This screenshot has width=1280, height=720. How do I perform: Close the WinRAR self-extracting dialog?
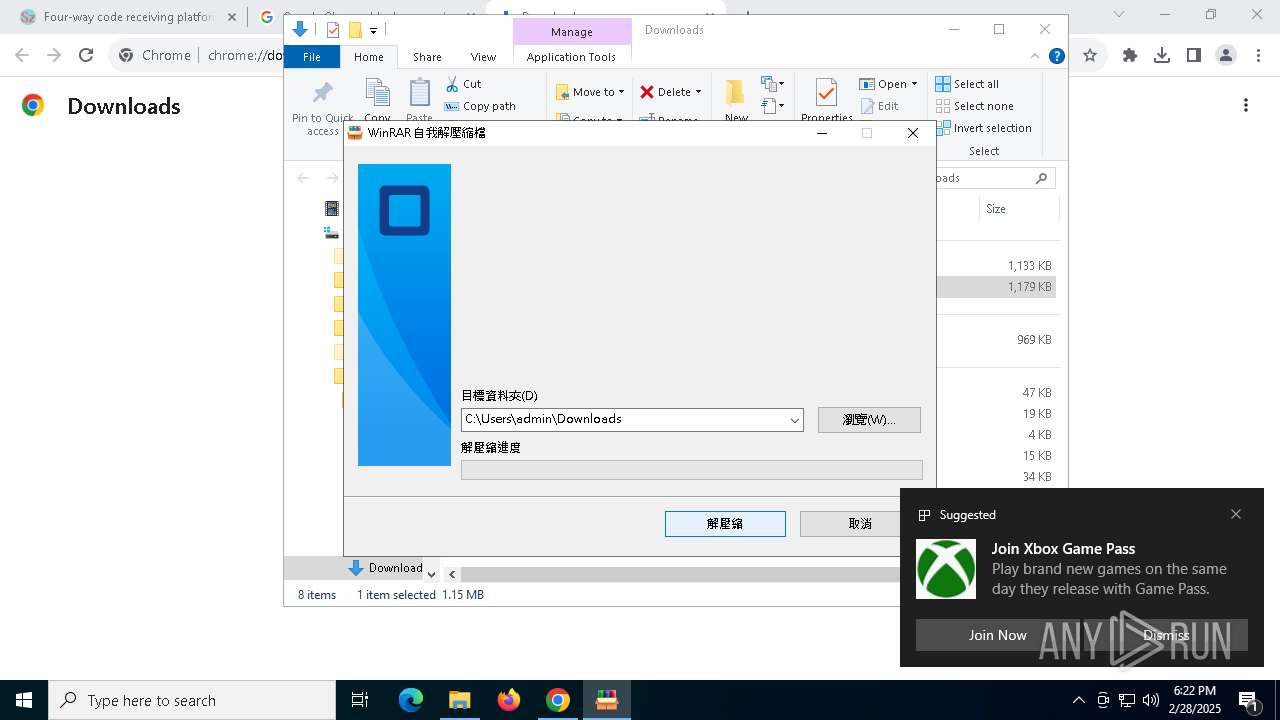point(913,133)
